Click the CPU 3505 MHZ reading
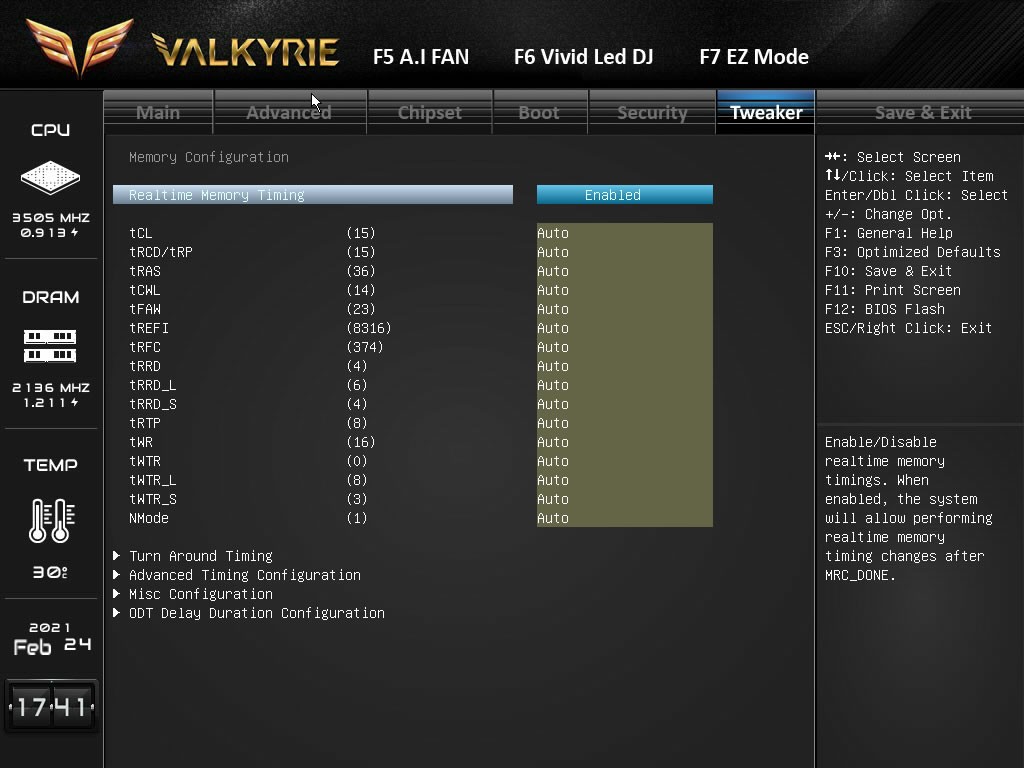Viewport: 1024px width, 768px height. pos(51,217)
